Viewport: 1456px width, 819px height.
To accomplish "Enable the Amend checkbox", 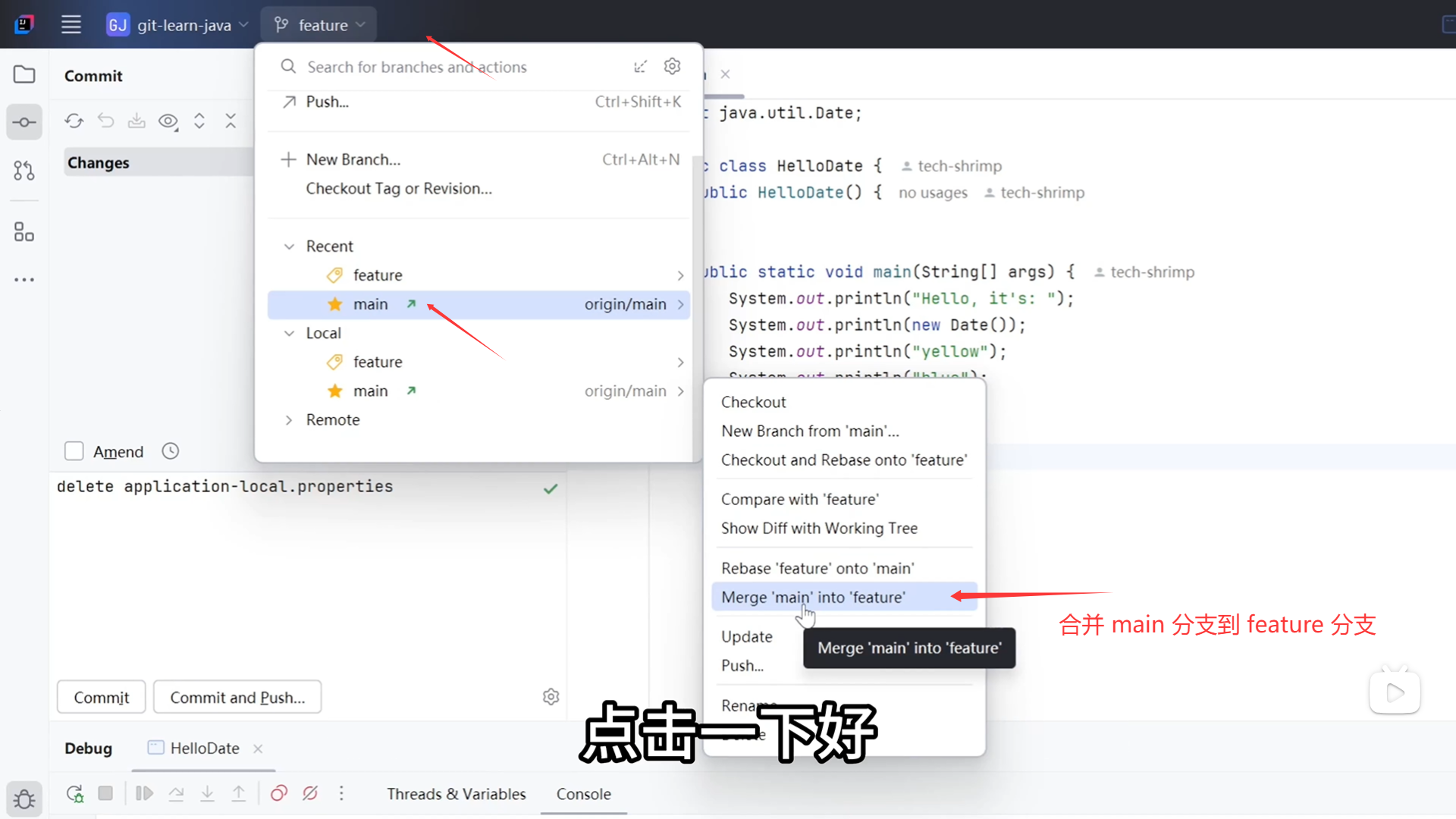I will [x=74, y=451].
